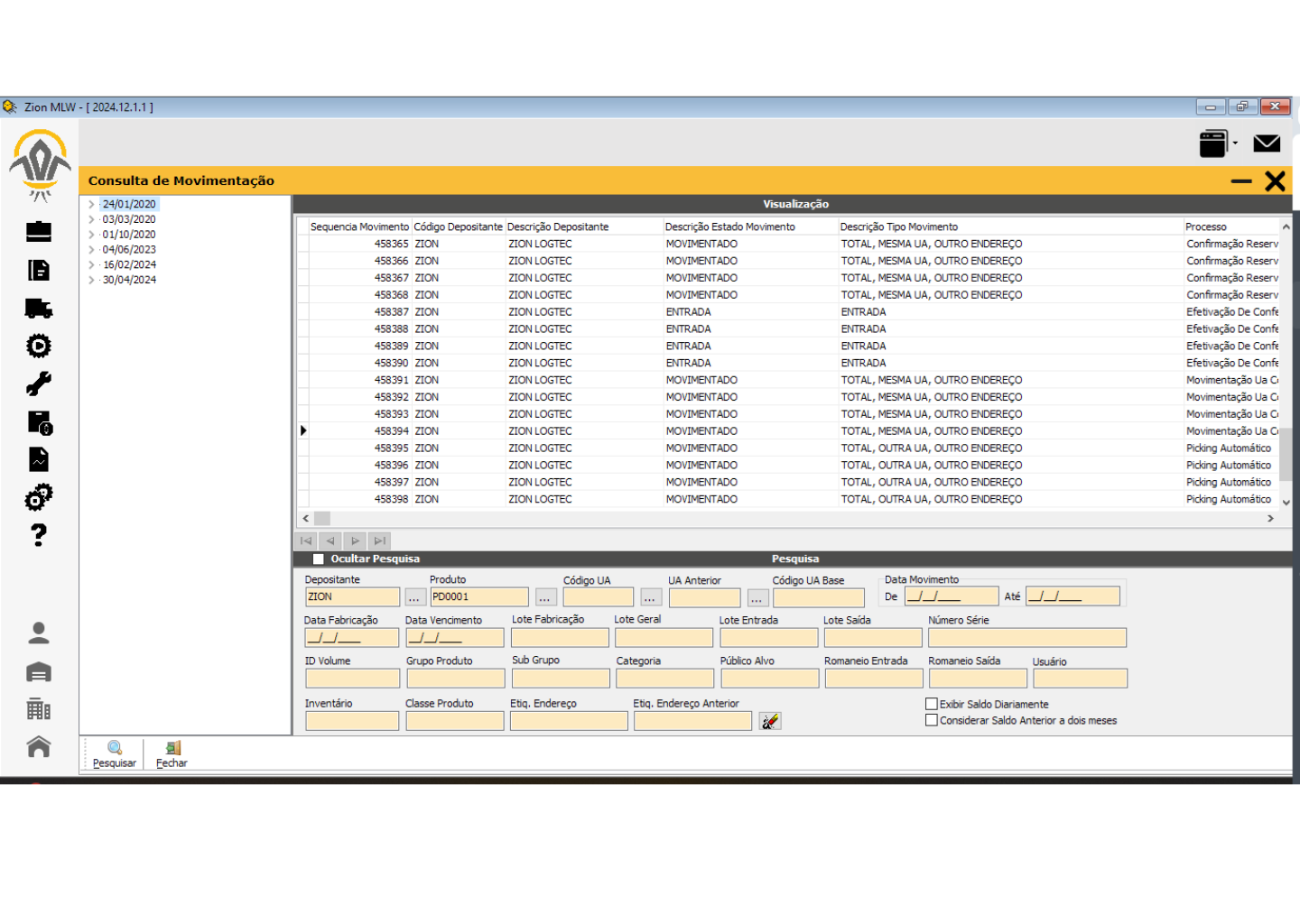Toggle the Ocultar Pesquisa checkbox

pos(318,559)
